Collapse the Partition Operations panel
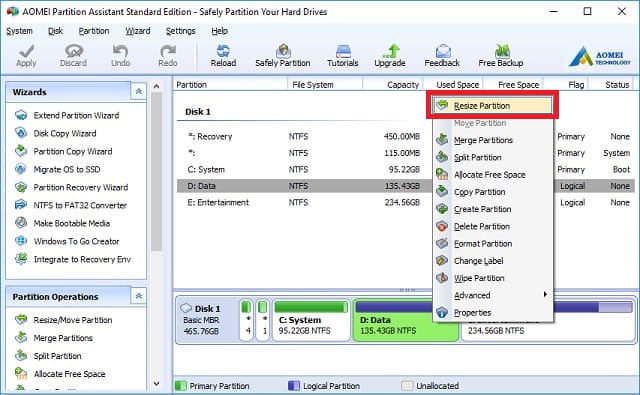 139,296
